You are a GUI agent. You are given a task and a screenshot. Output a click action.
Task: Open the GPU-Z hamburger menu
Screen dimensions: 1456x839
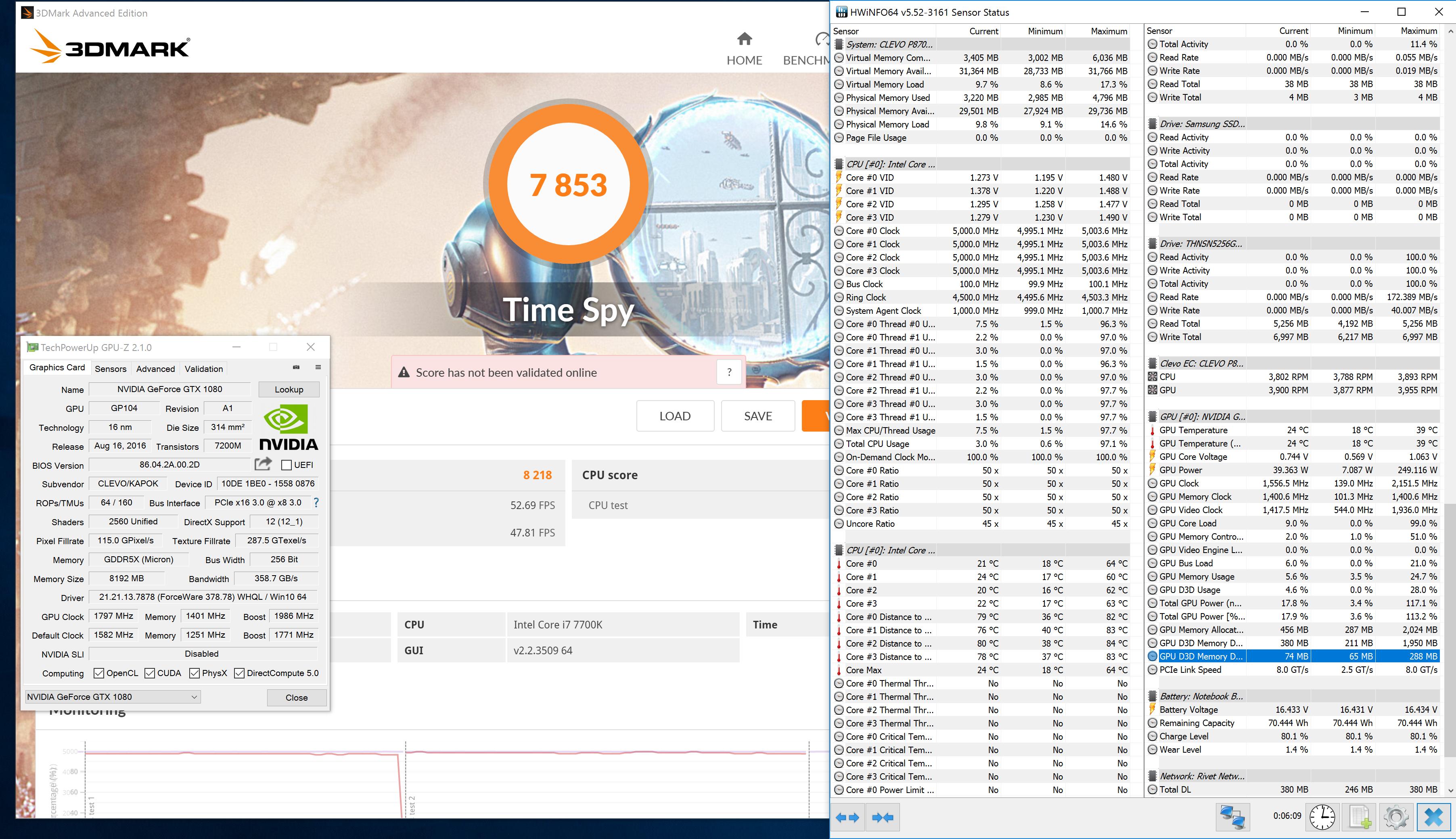click(x=318, y=367)
